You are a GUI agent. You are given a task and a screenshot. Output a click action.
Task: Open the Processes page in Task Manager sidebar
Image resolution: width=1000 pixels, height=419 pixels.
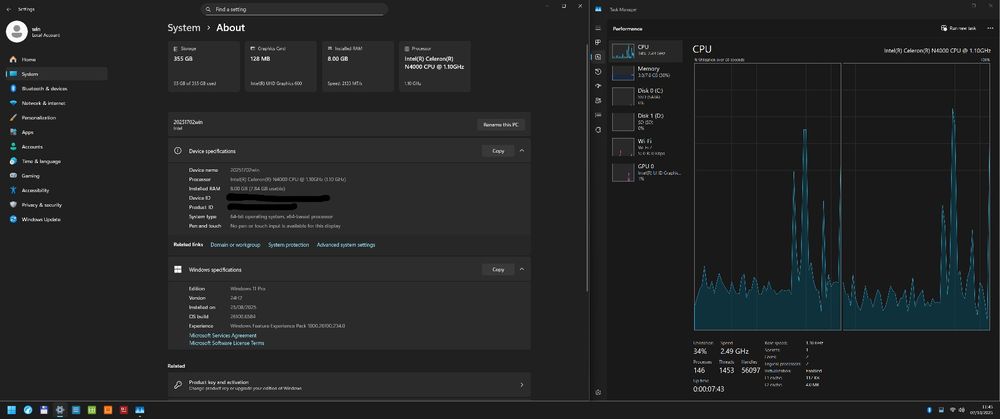point(598,42)
